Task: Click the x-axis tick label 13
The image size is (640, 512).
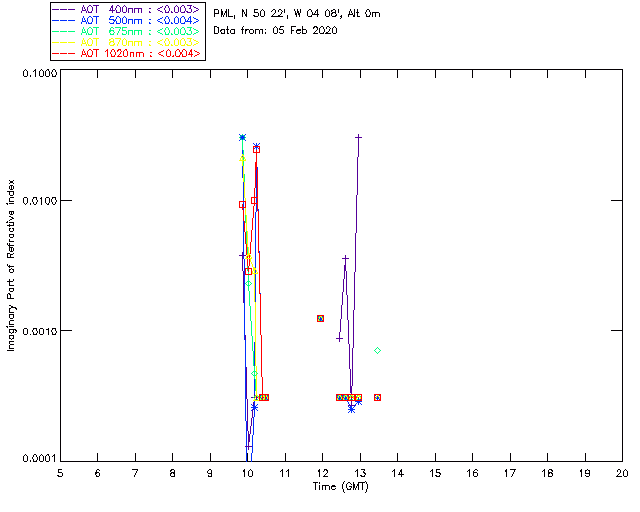Action: point(360,474)
